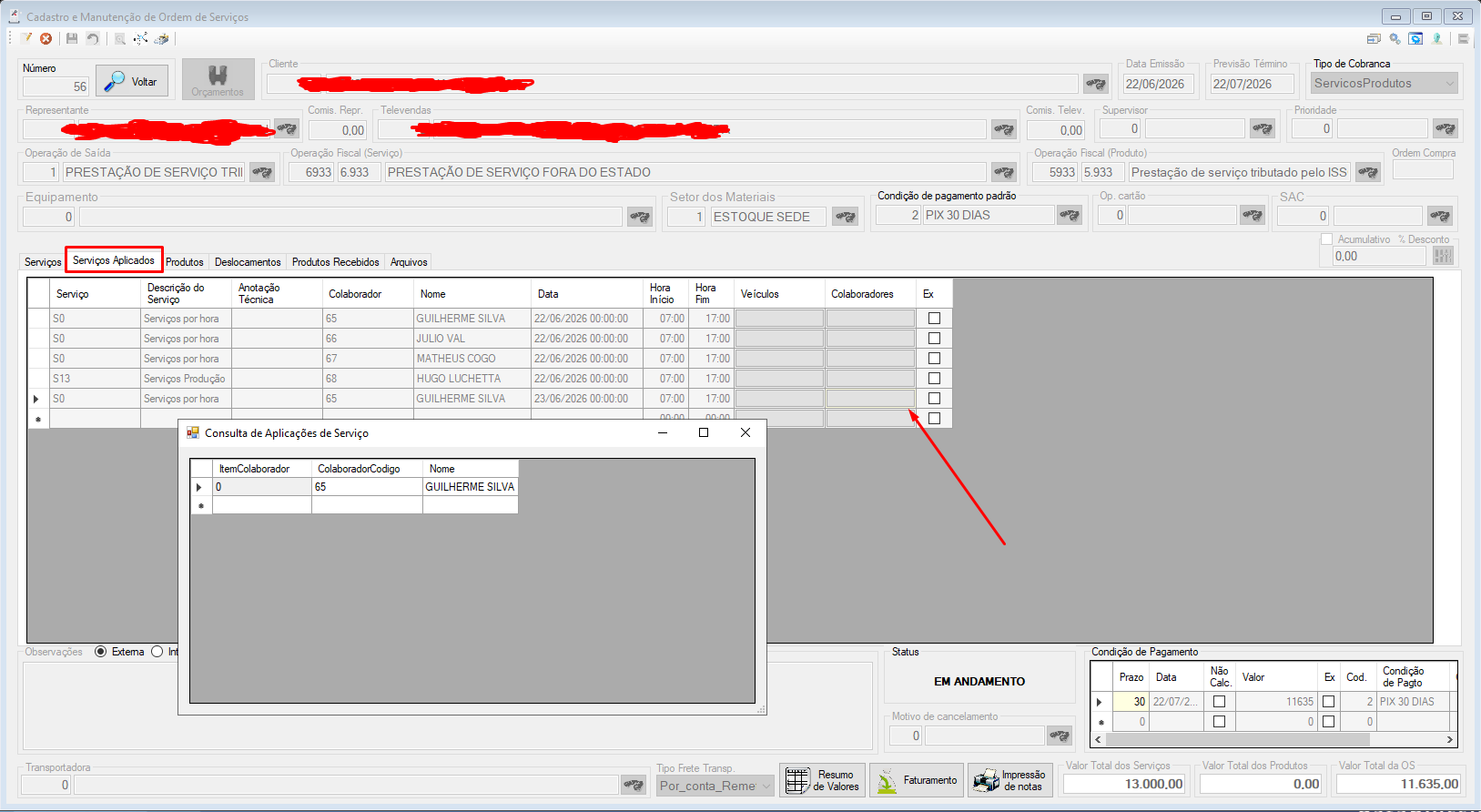This screenshot has height=812, width=1481.
Task: Open the Televendas lookup binoculars button
Action: point(1004,129)
